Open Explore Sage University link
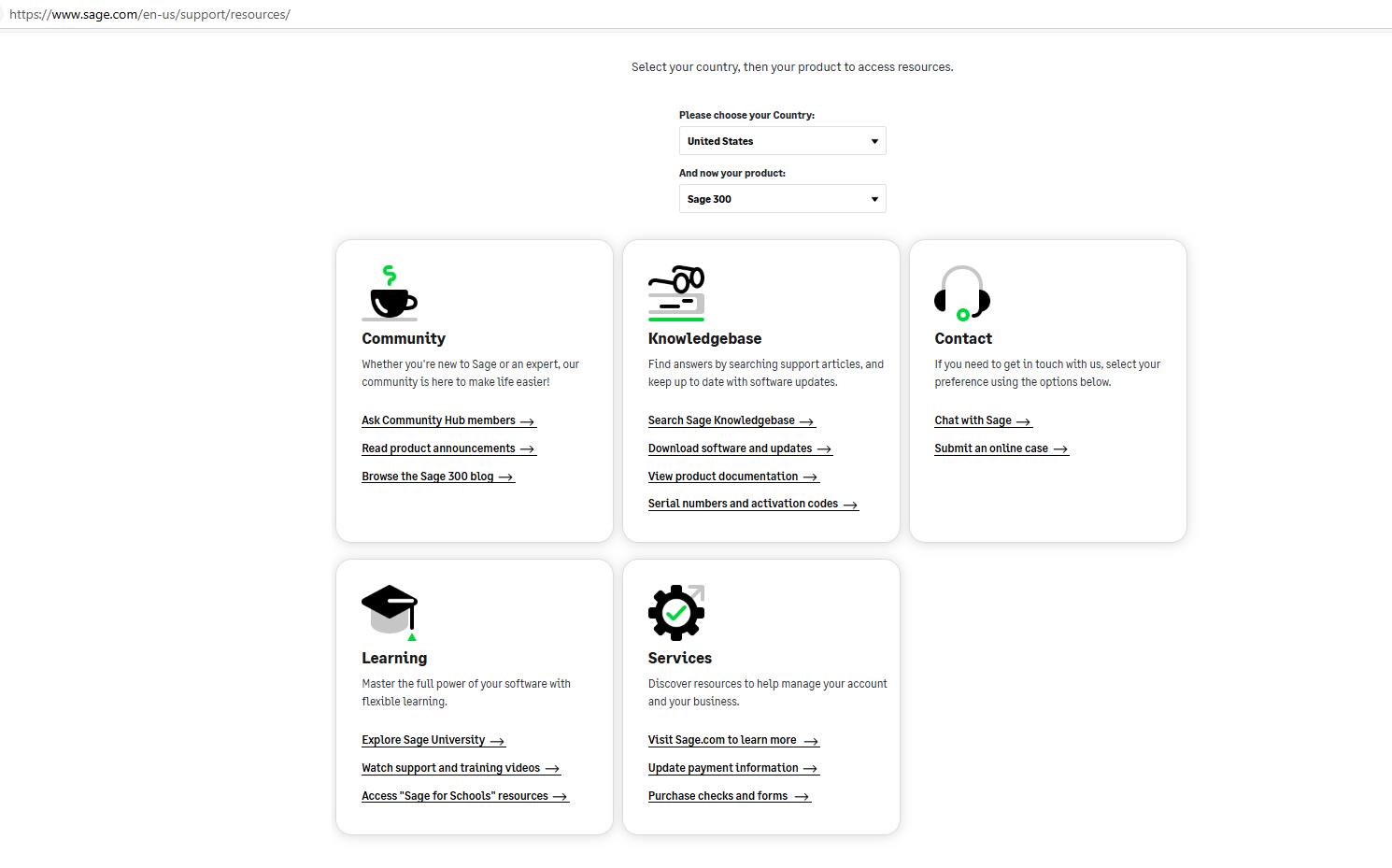This screenshot has width=1392, height=868. click(433, 740)
